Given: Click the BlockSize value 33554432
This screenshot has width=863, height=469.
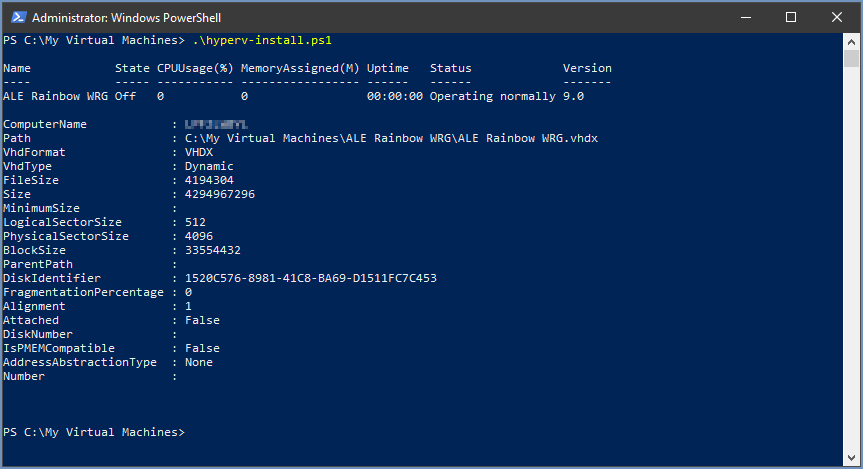Looking at the screenshot, I should [212, 250].
